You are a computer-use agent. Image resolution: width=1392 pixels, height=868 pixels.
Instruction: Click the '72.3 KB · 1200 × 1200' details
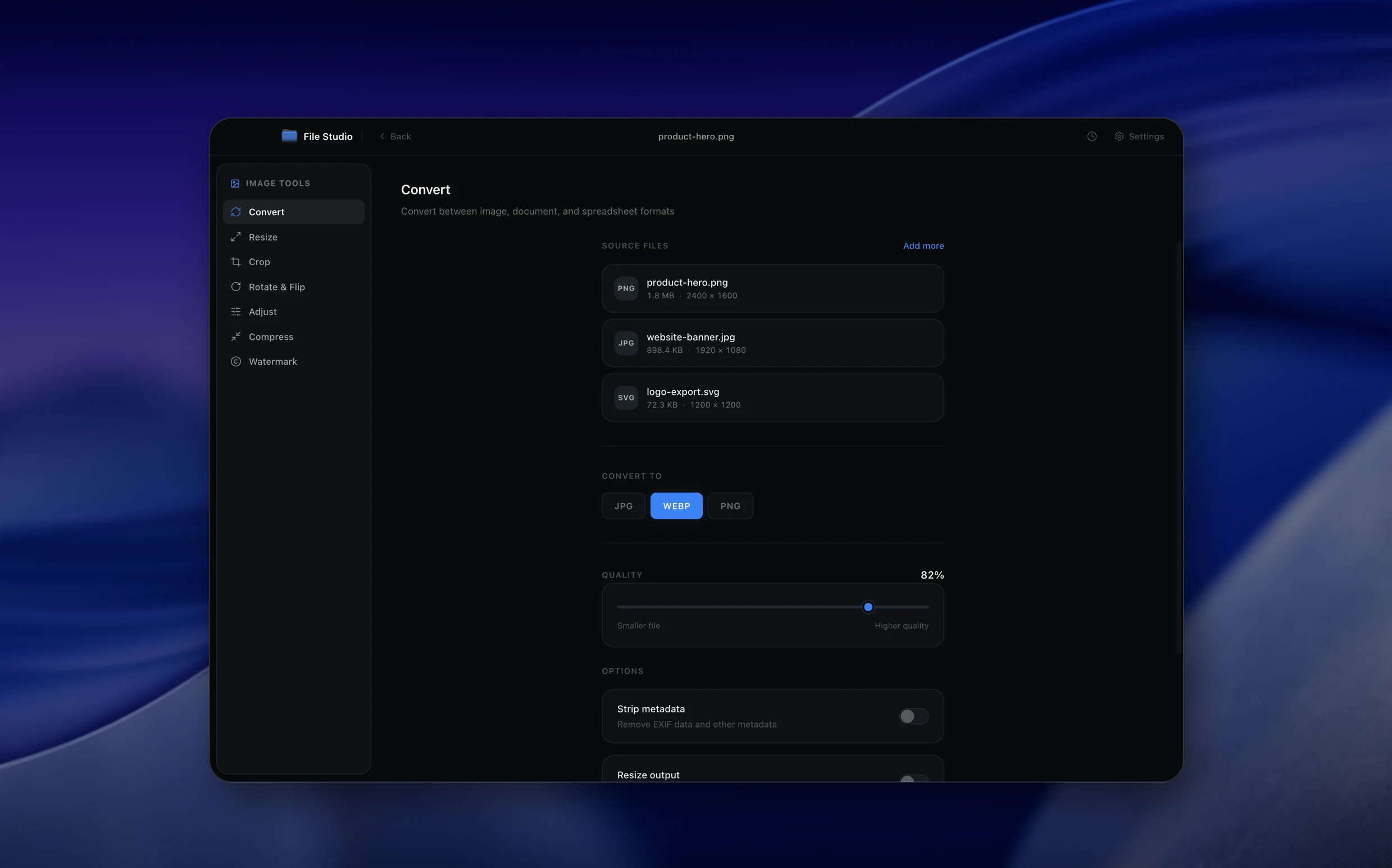tap(693, 405)
